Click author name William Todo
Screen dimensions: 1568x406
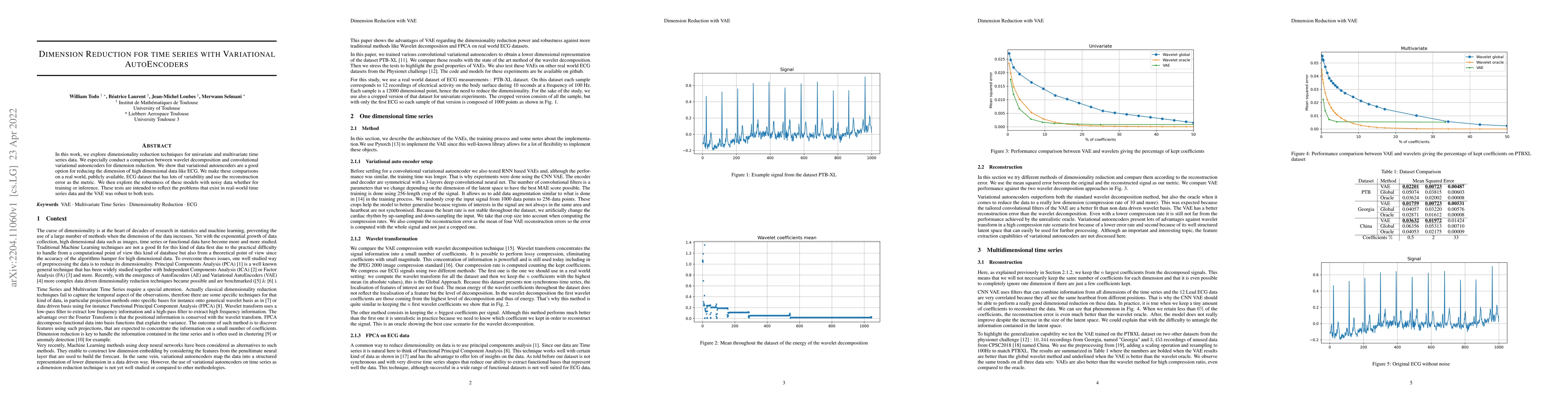coord(84,96)
